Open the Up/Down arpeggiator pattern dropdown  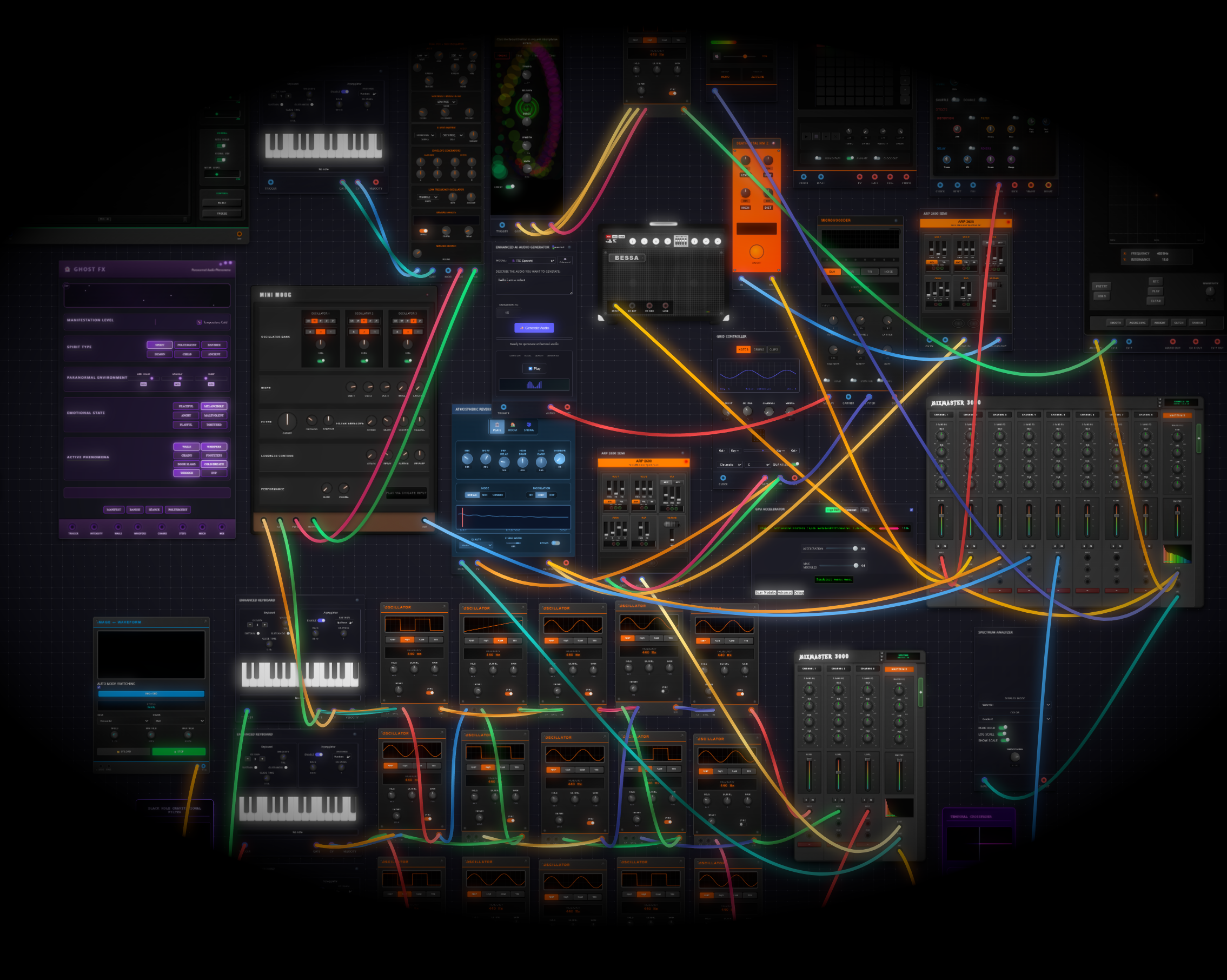point(344,623)
